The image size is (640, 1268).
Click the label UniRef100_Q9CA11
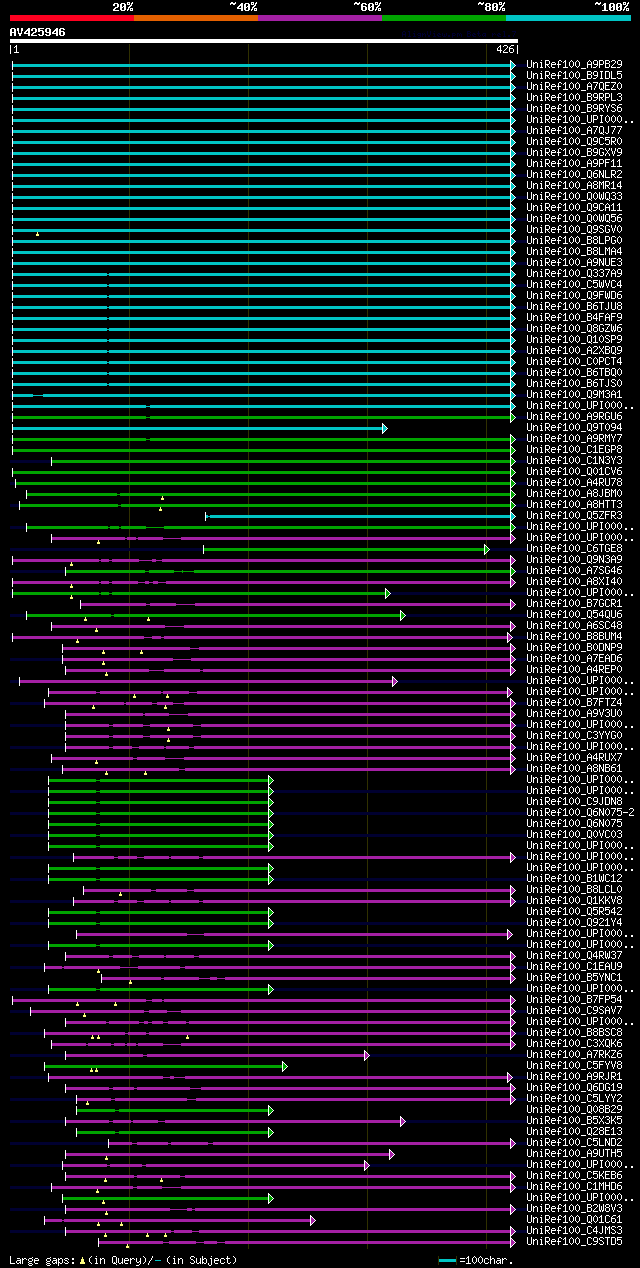[574, 208]
